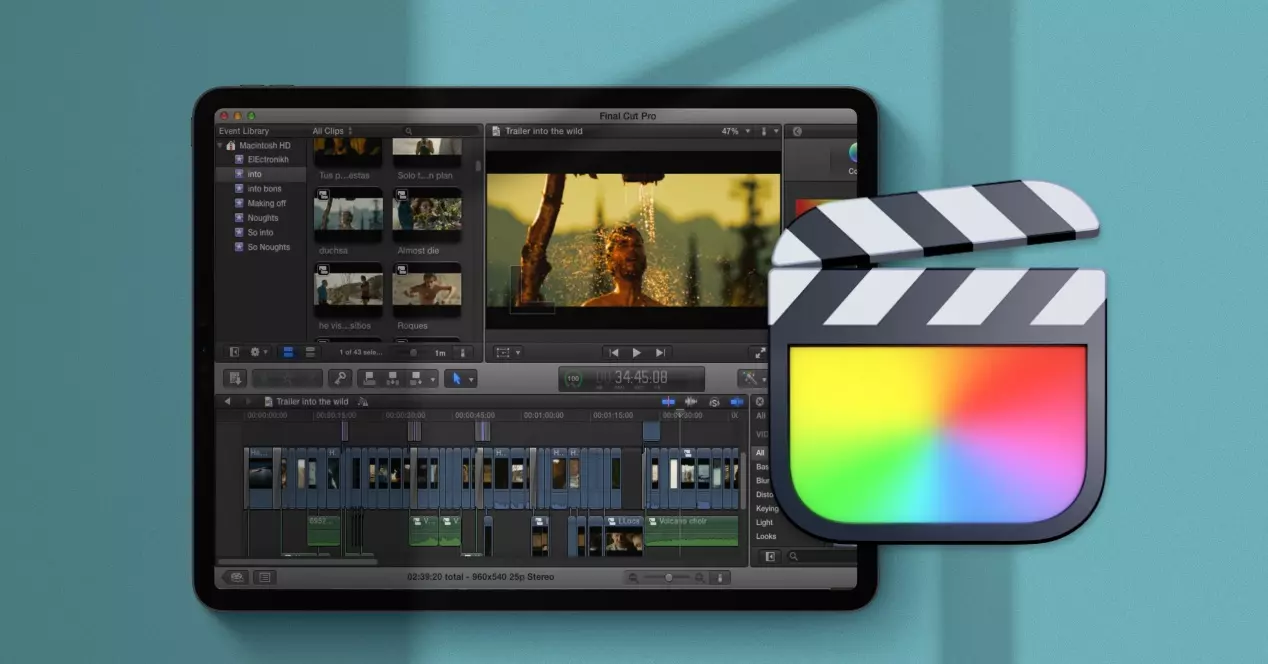Play the clip in the viewer
The image size is (1268, 664).
637,353
